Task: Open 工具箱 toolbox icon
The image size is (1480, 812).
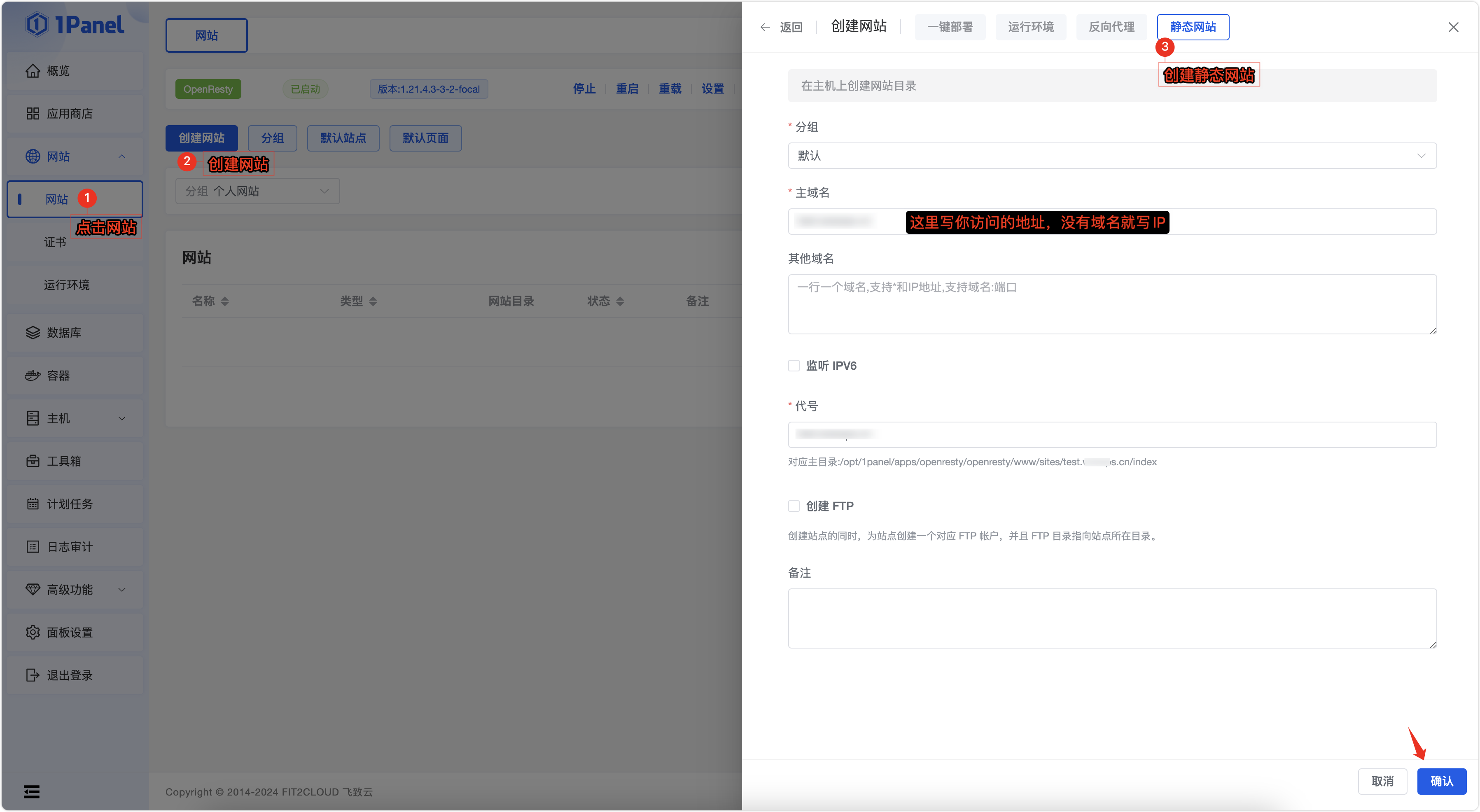Action: pos(33,461)
